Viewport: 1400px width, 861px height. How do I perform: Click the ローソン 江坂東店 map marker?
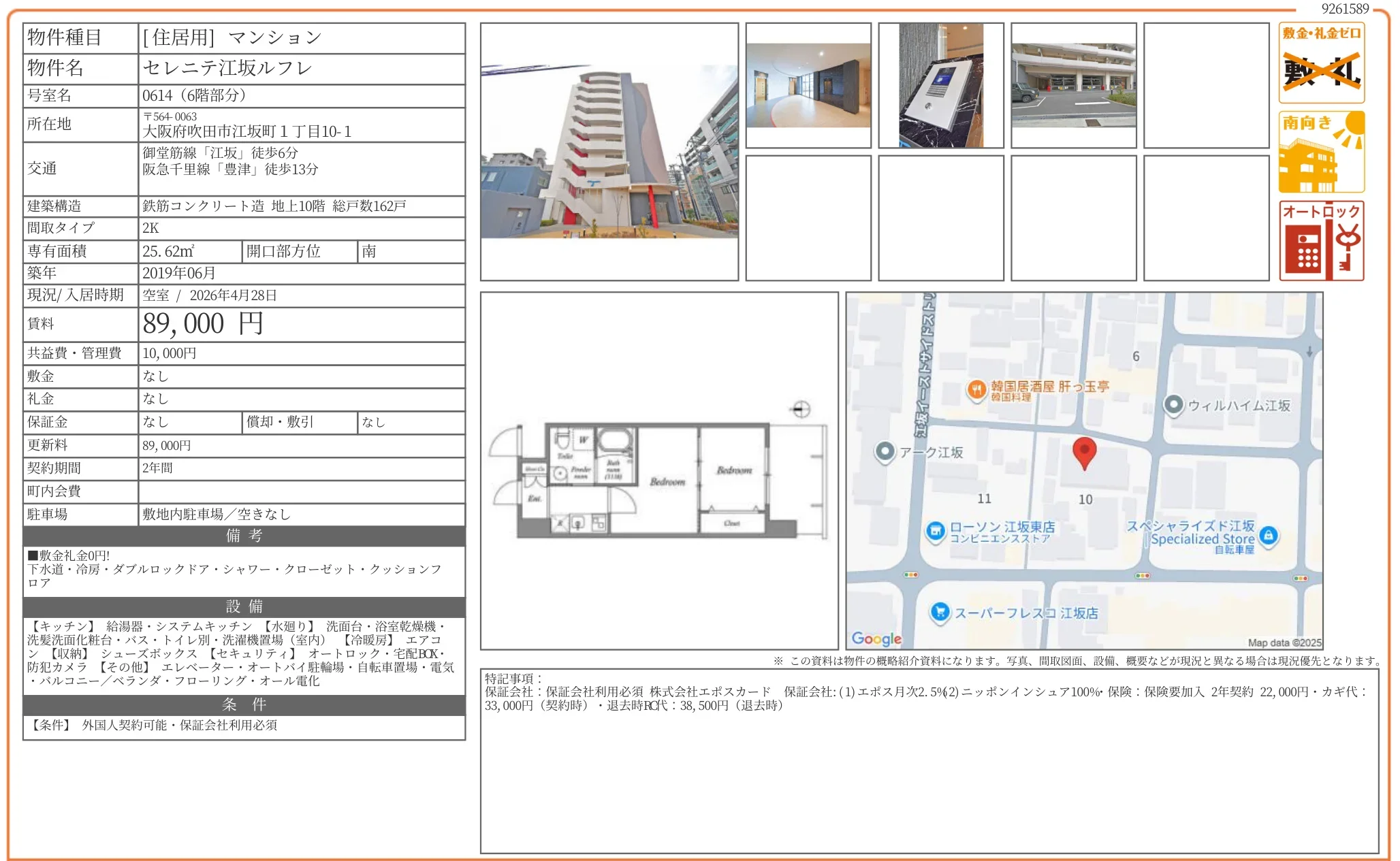936,531
